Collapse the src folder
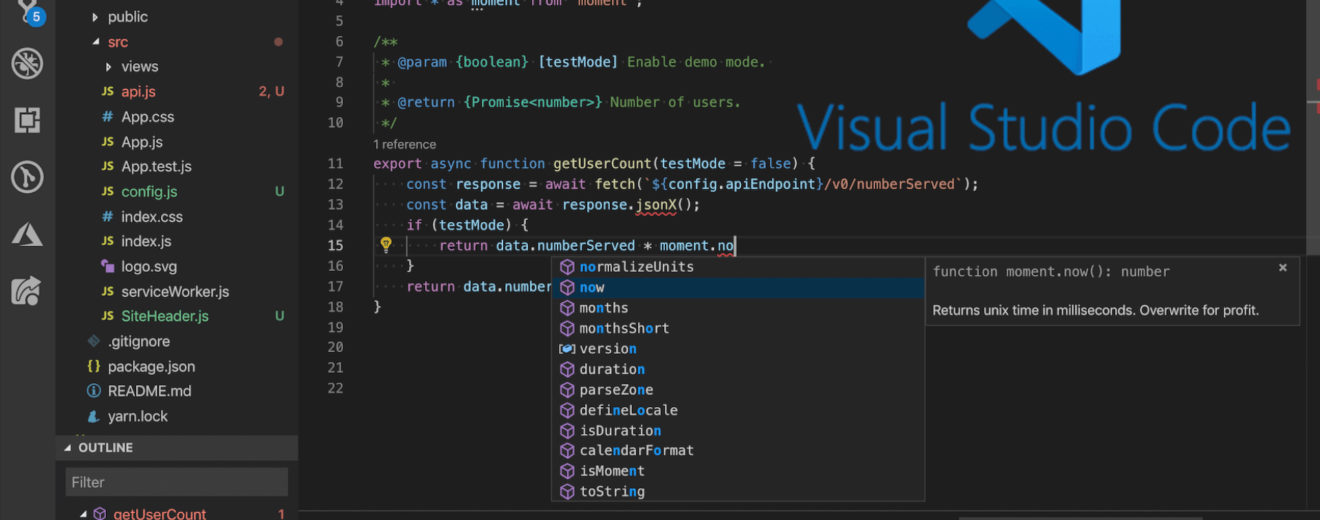The image size is (1320, 520). (117, 42)
